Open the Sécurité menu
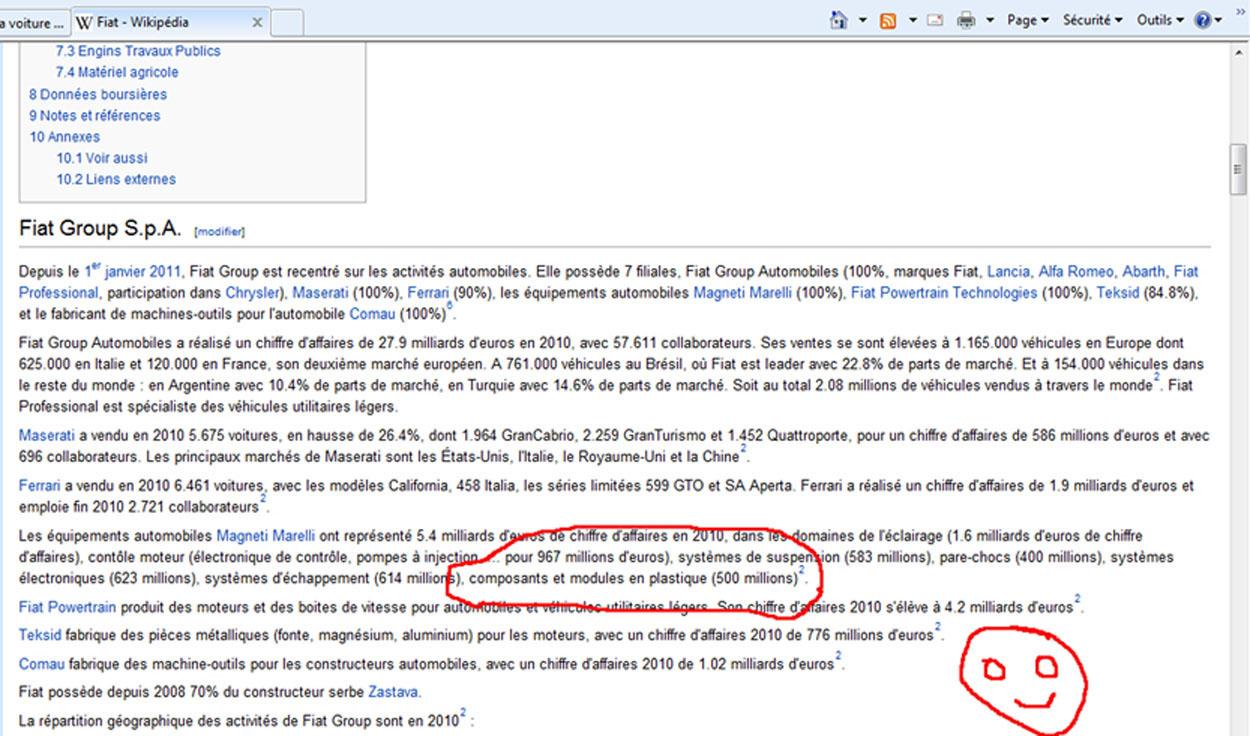Viewport: 1250px width, 736px height. [1092, 20]
